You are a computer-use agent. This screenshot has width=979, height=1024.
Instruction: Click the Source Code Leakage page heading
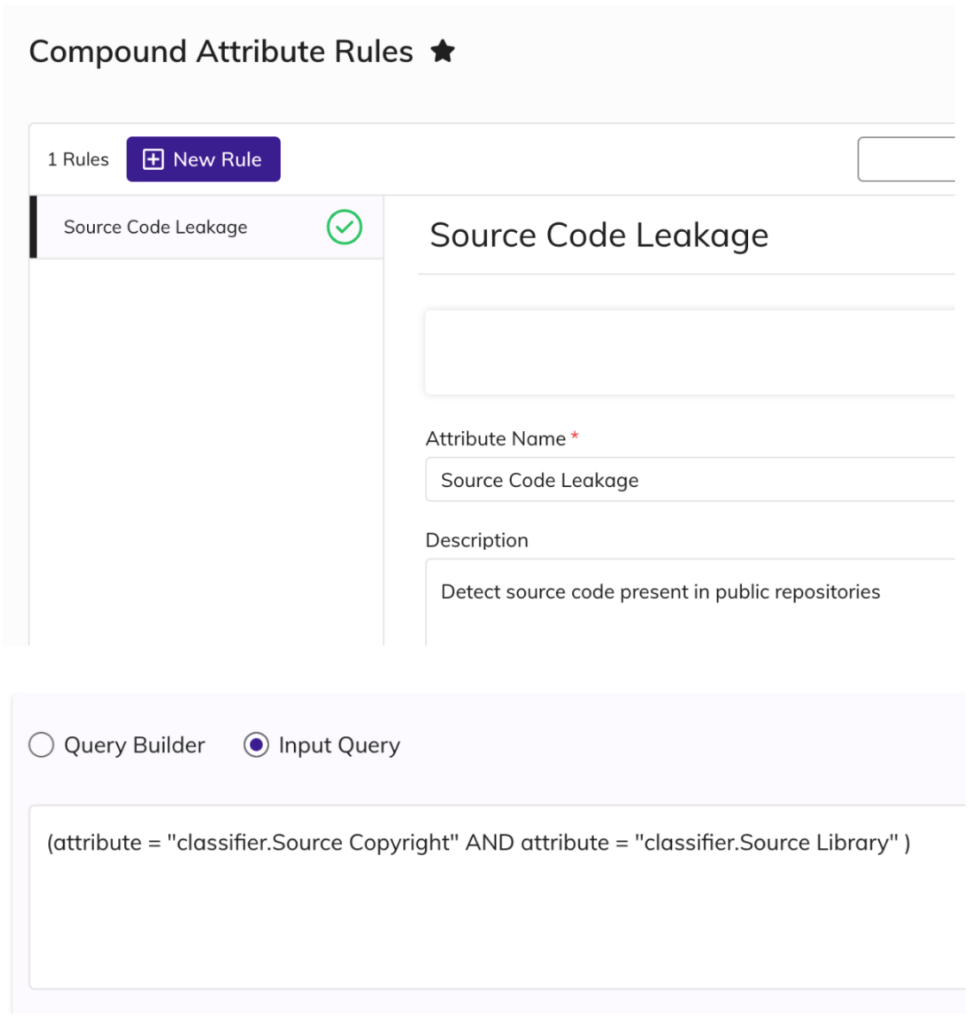[598, 235]
